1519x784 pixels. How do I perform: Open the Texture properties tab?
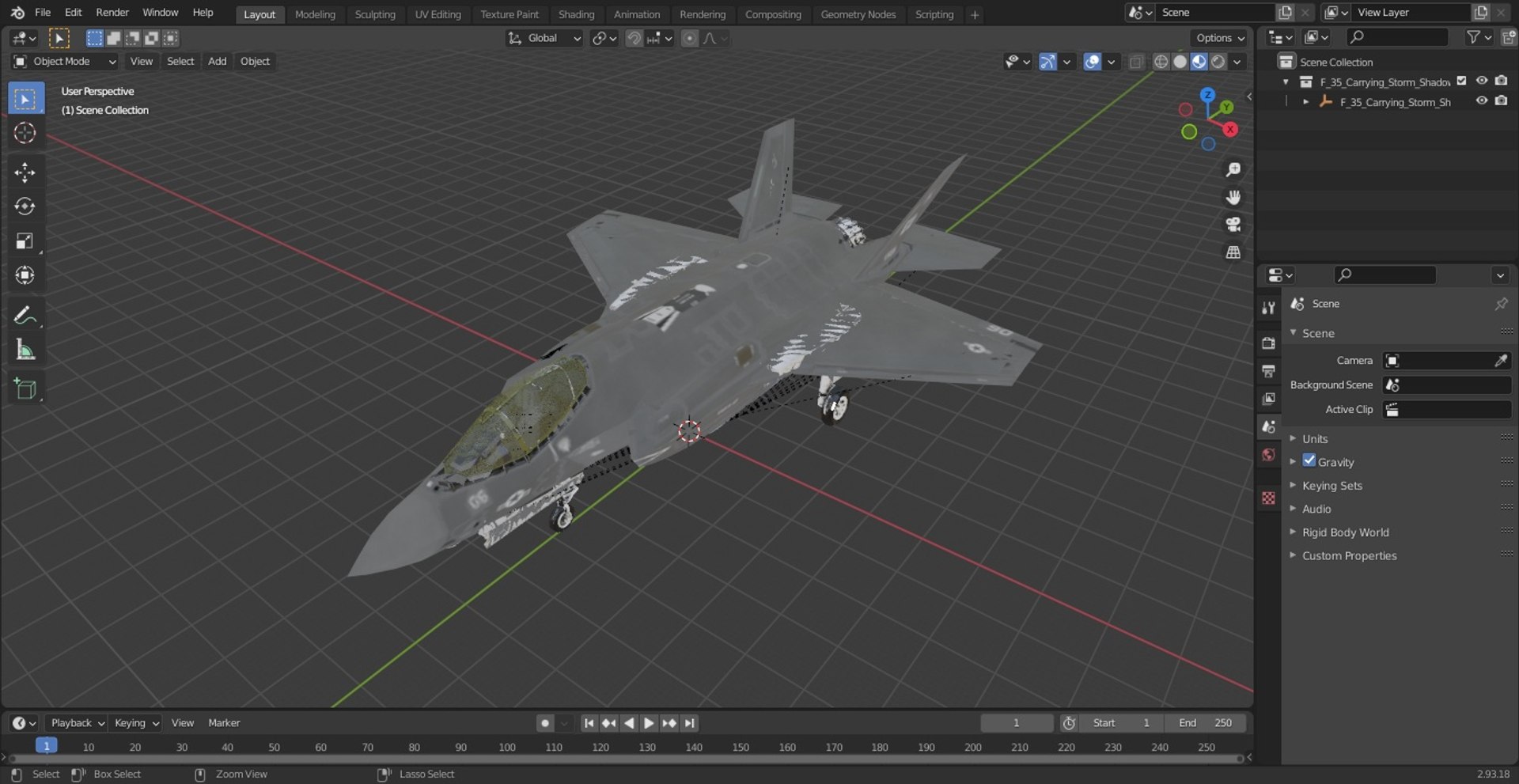1269,498
